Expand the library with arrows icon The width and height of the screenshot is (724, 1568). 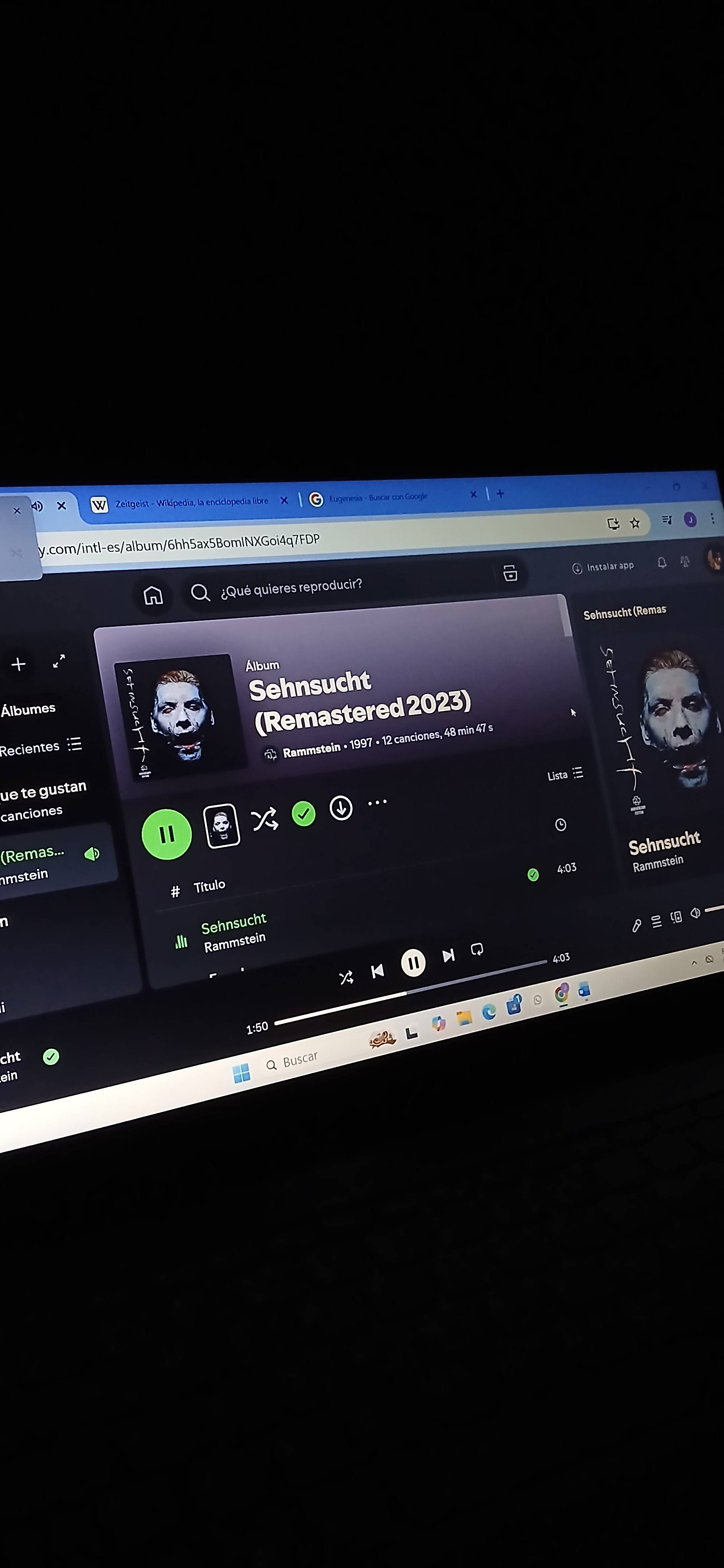click(59, 661)
